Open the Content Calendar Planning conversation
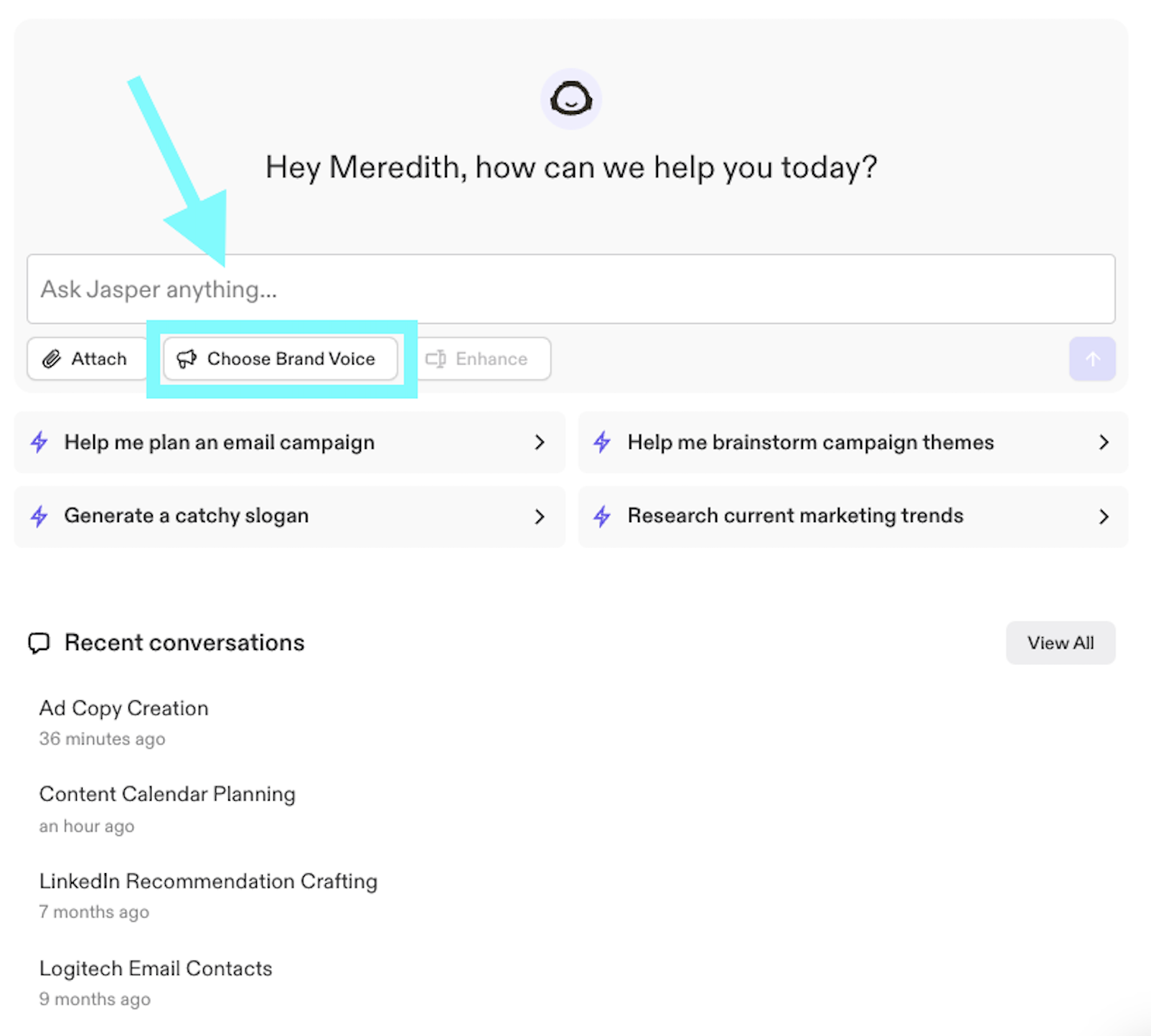Viewport: 1151px width, 1036px height. (x=167, y=795)
